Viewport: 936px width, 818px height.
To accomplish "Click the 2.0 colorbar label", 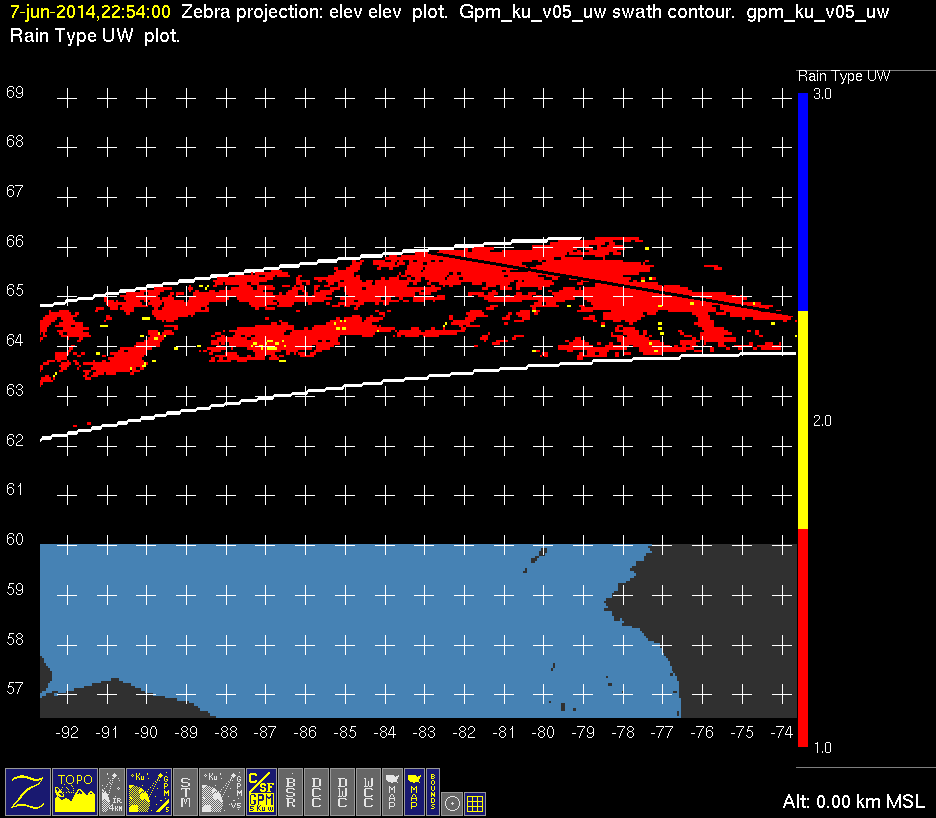I will pyautogui.click(x=822, y=421).
